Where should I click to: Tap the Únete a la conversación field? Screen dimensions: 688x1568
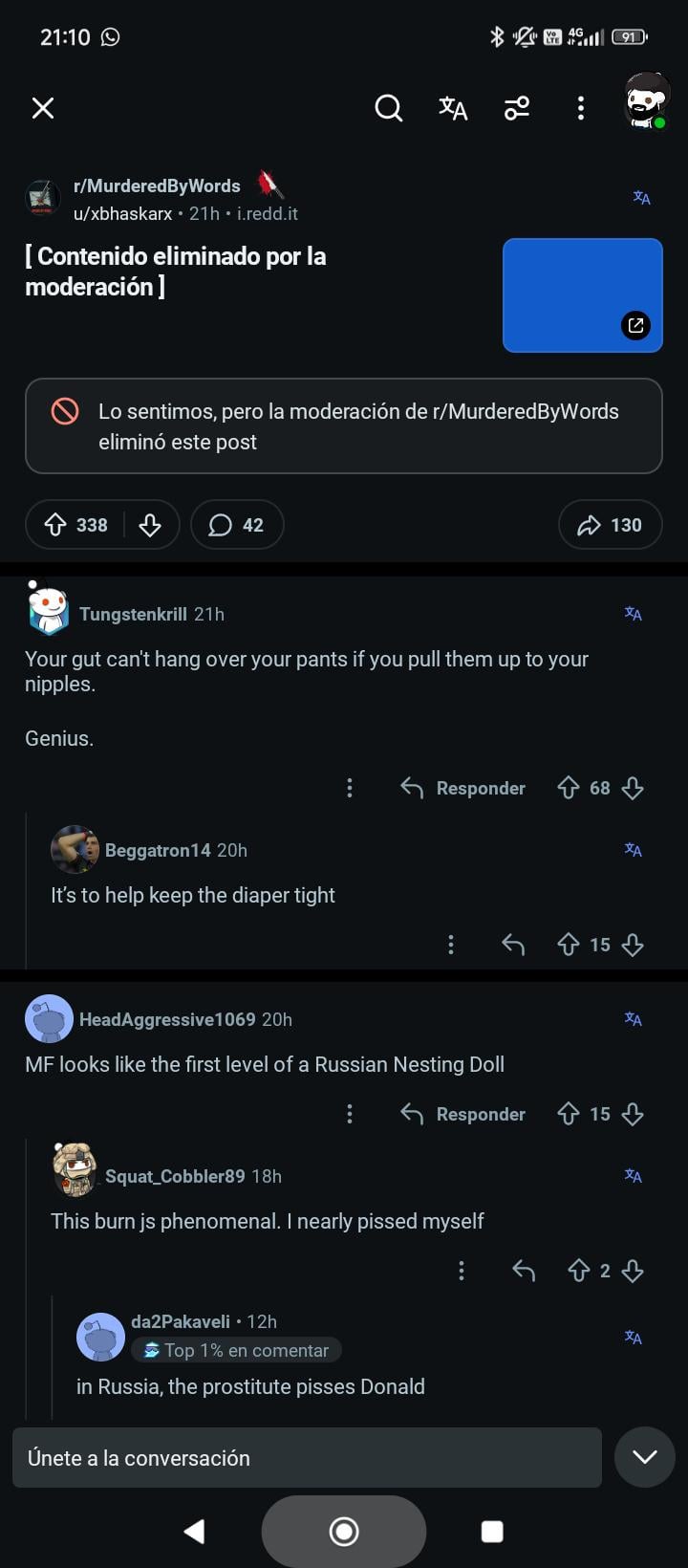(307, 1458)
